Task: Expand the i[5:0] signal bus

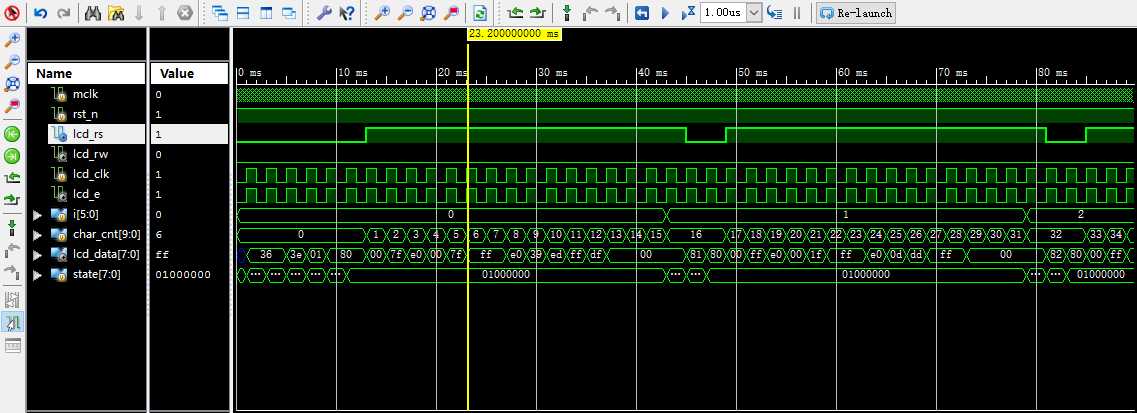Action: coord(38,214)
